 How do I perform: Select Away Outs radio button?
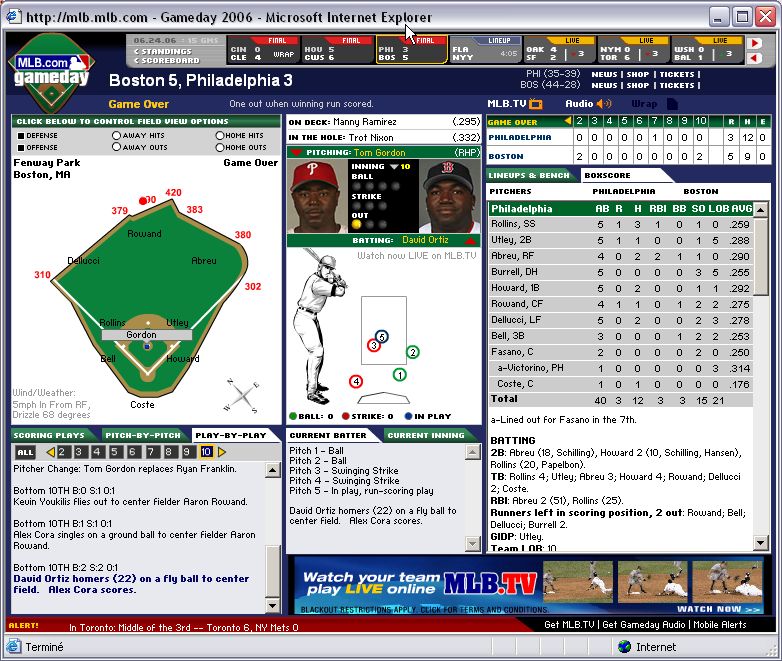click(116, 147)
